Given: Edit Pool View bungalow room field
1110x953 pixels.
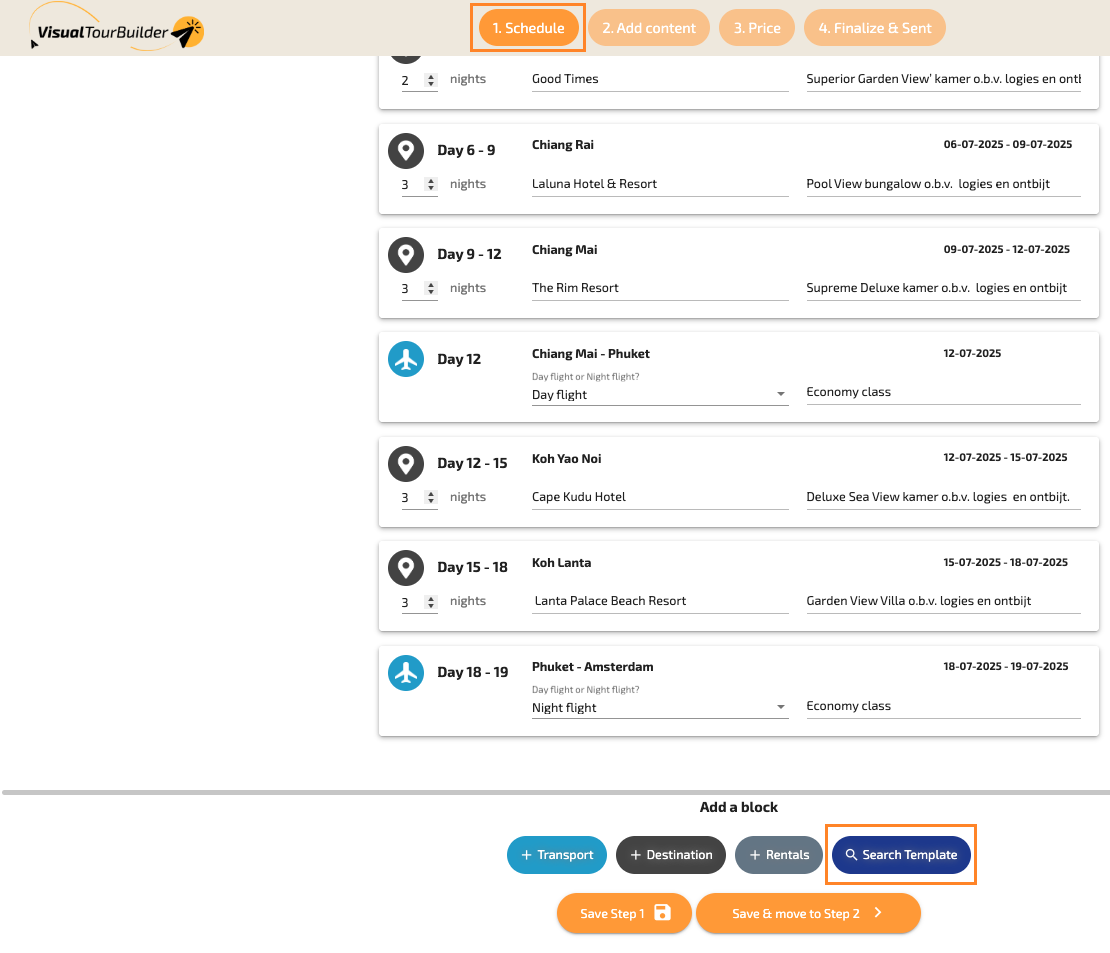Looking at the screenshot, I should 943,184.
